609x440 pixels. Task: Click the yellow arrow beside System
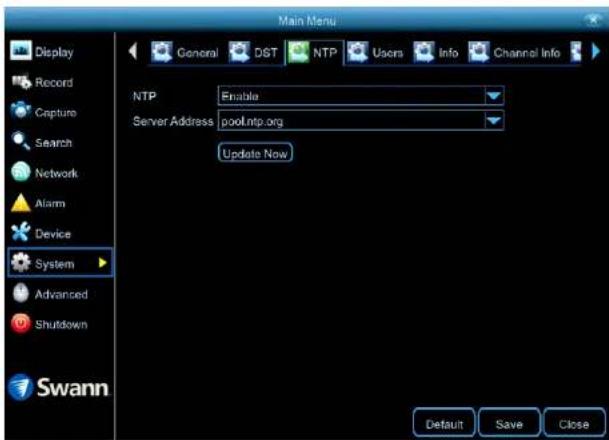point(103,263)
